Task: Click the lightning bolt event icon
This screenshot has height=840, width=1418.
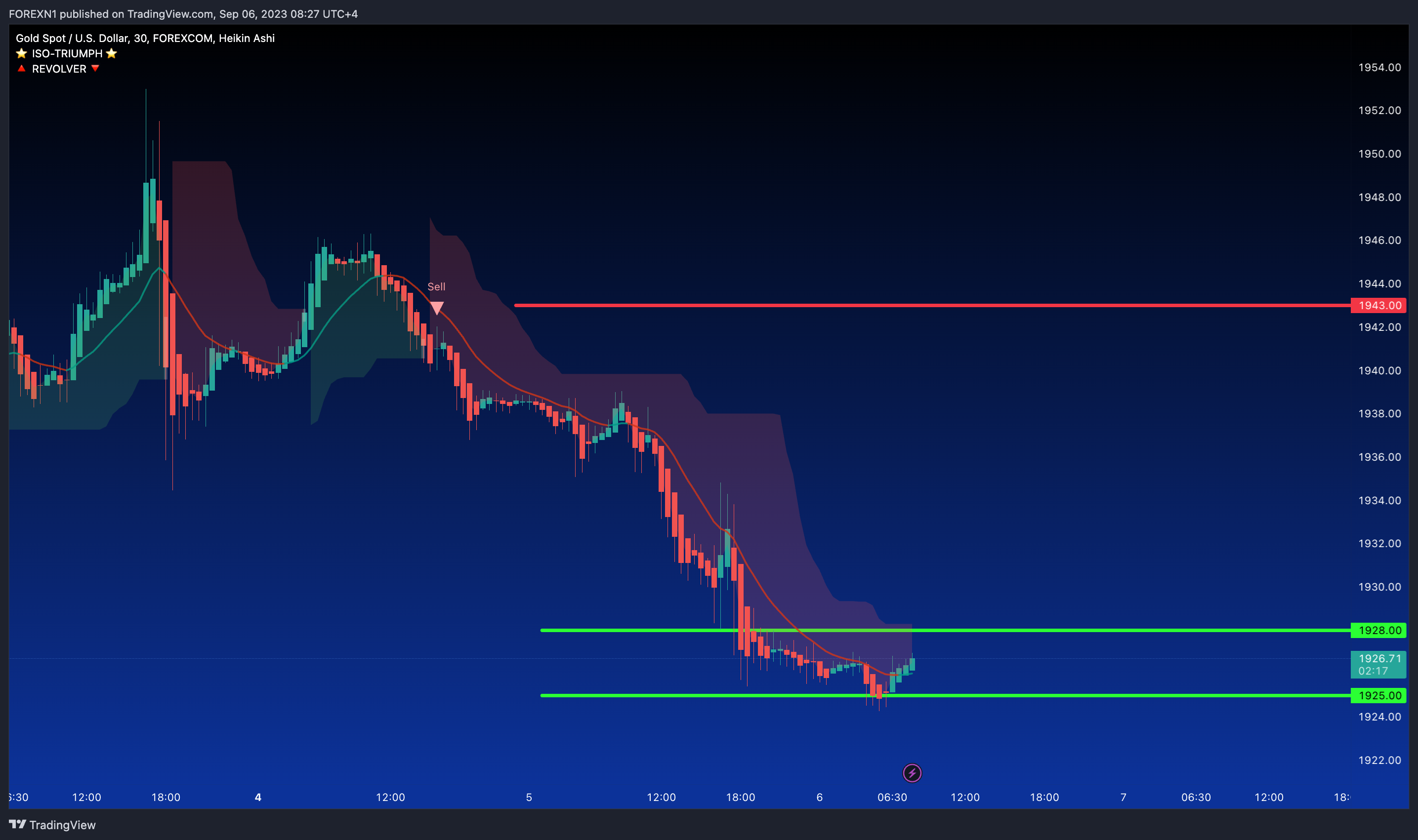Action: pos(912,773)
